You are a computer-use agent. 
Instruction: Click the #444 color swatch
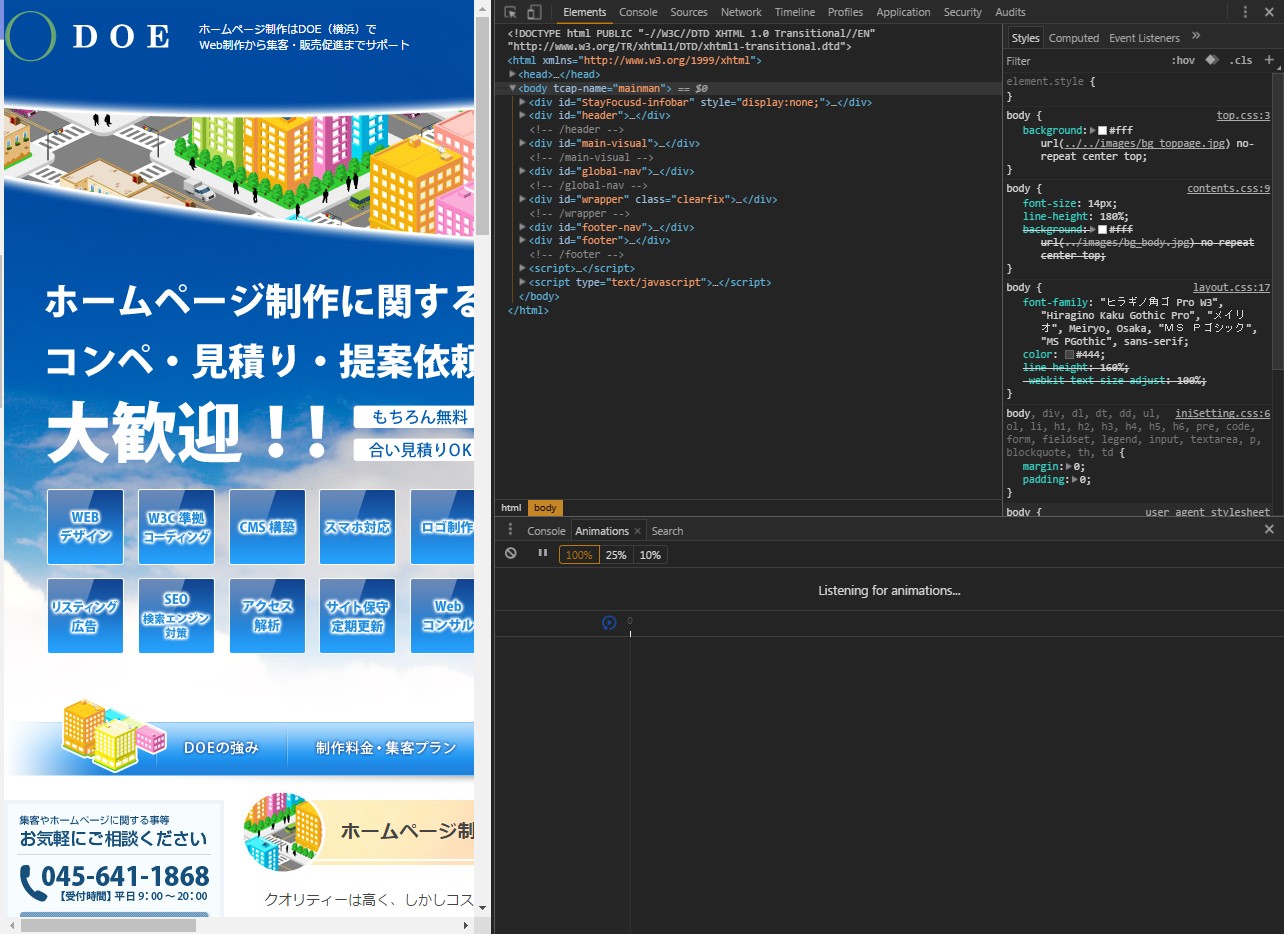1069,355
